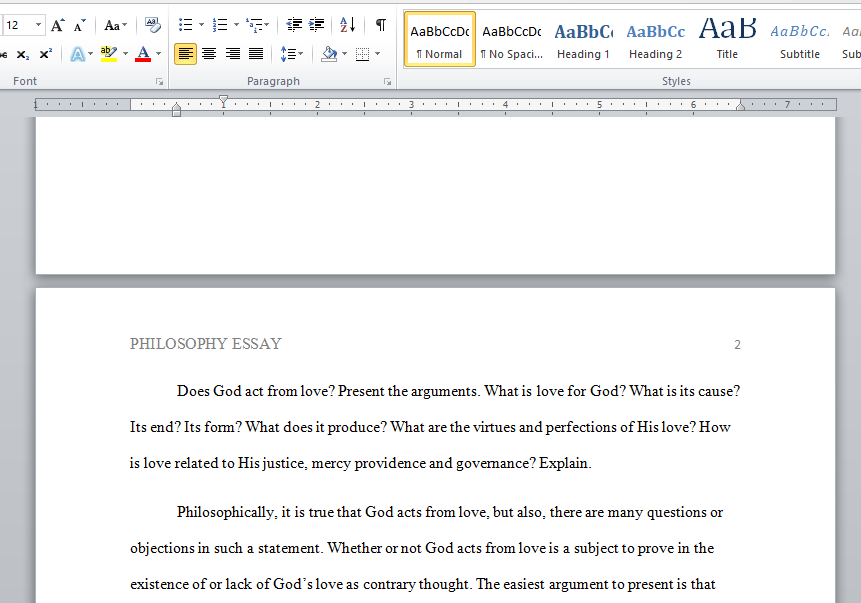Apply superscript formatting
This screenshot has height=603, width=861.
point(46,54)
